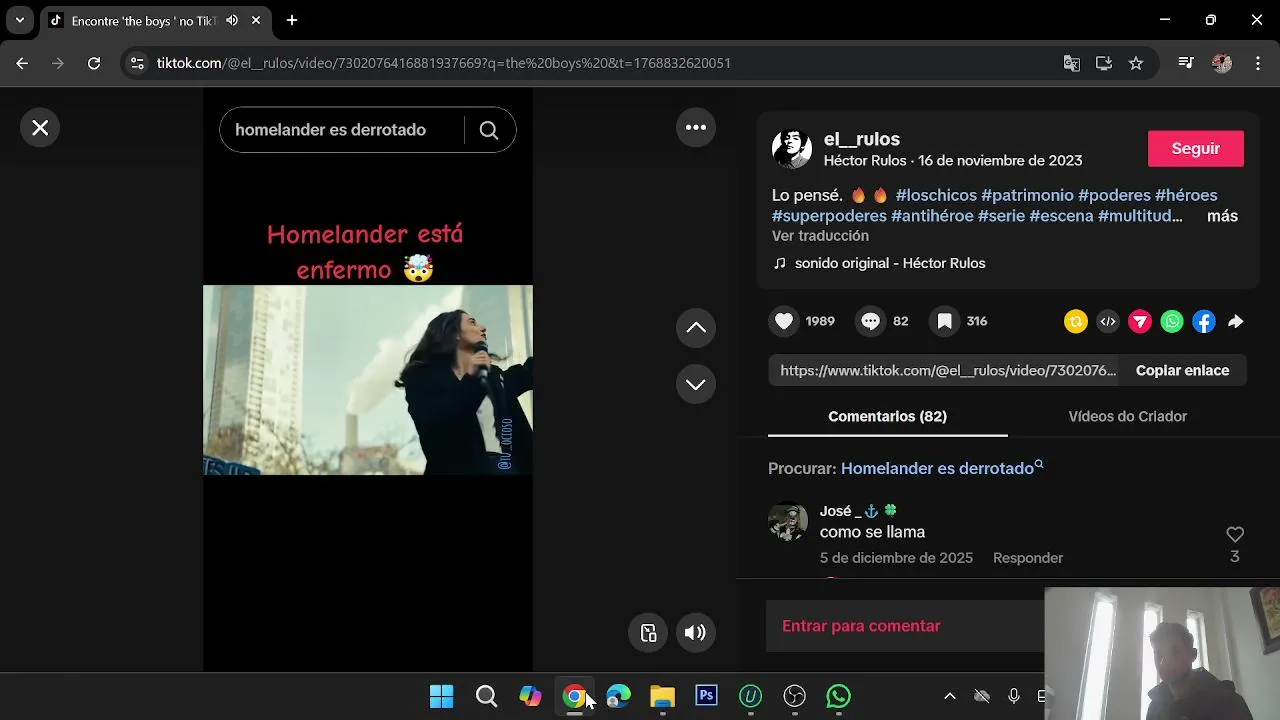Close the TikTok browser tab
The image size is (1280, 720).
(x=256, y=20)
